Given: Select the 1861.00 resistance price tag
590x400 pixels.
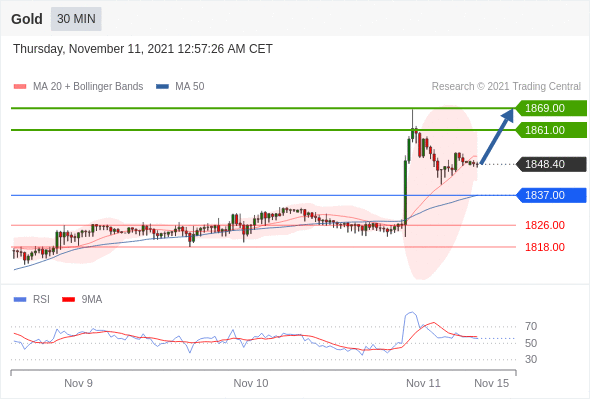Looking at the screenshot, I should tap(551, 130).
